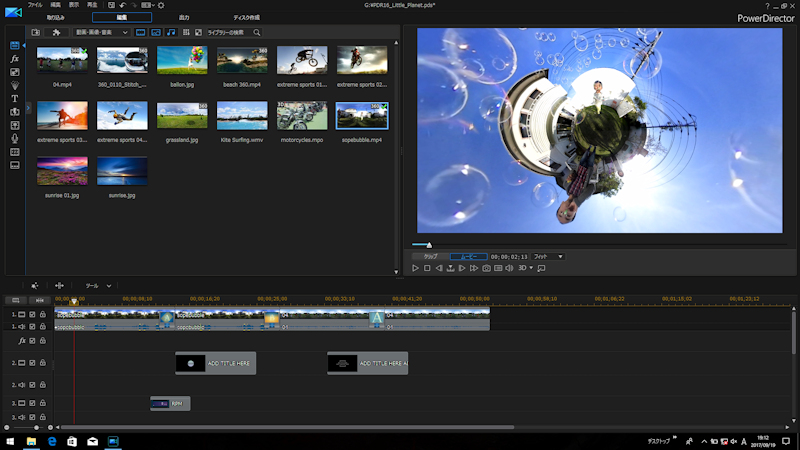Image resolution: width=800 pixels, height=450 pixels.
Task: Uncheck the video track 1 enable checkbox
Action: point(32,315)
